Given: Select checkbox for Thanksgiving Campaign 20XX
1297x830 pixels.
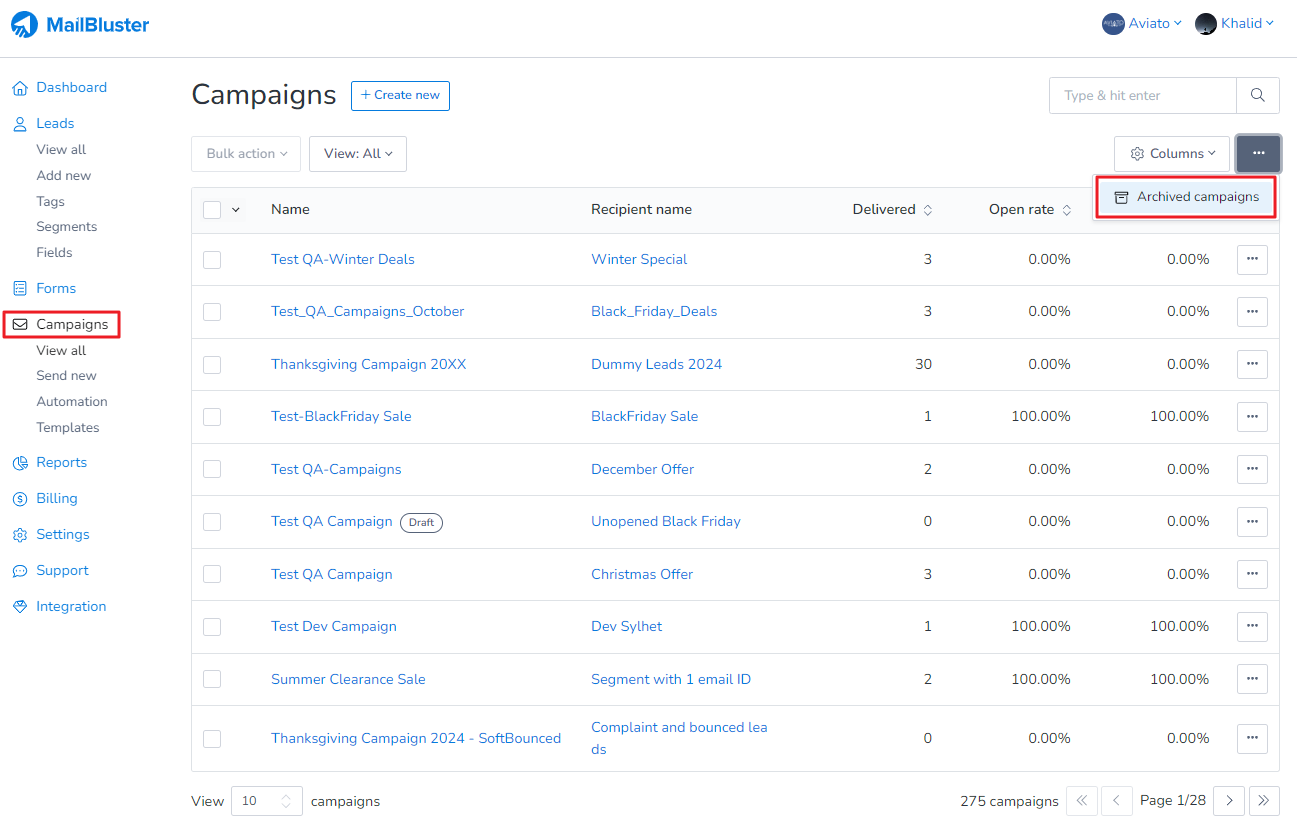Looking at the screenshot, I should tap(212, 365).
